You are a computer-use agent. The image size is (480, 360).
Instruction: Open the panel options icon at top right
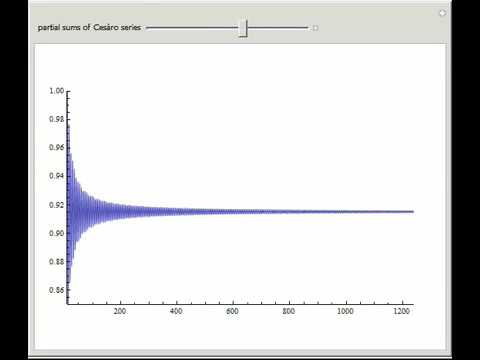click(442, 13)
